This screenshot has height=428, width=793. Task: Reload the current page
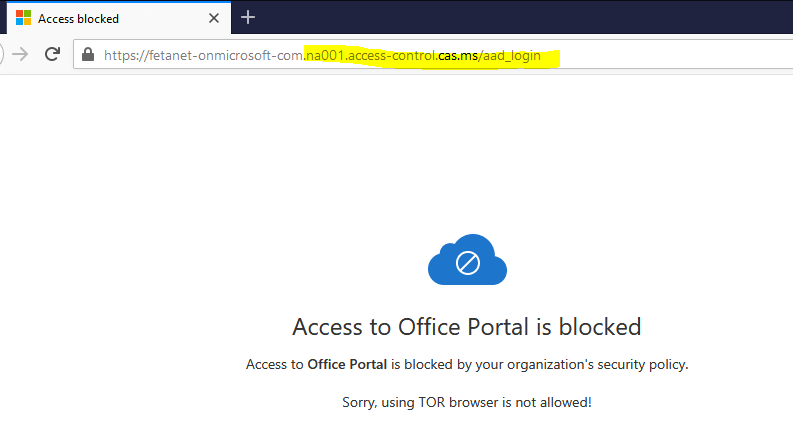(52, 55)
